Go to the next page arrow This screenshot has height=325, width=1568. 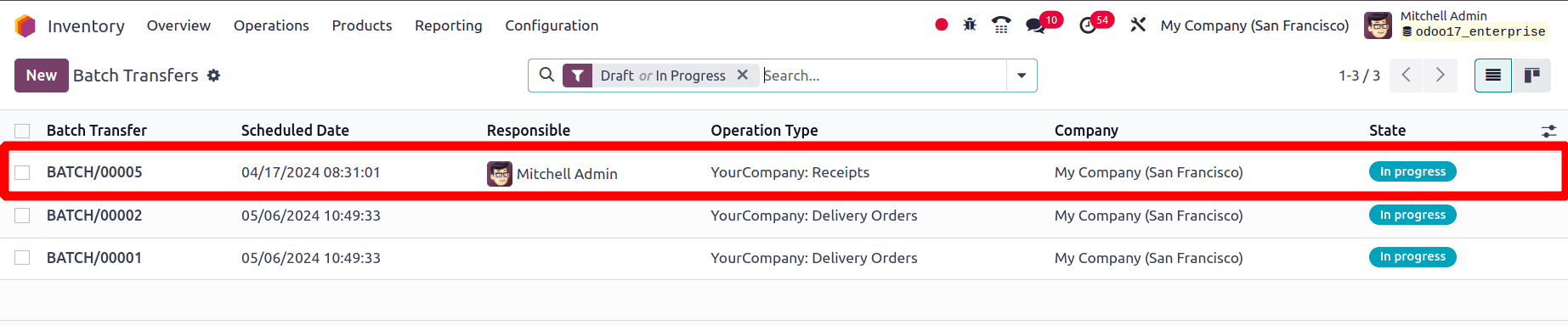point(1441,76)
